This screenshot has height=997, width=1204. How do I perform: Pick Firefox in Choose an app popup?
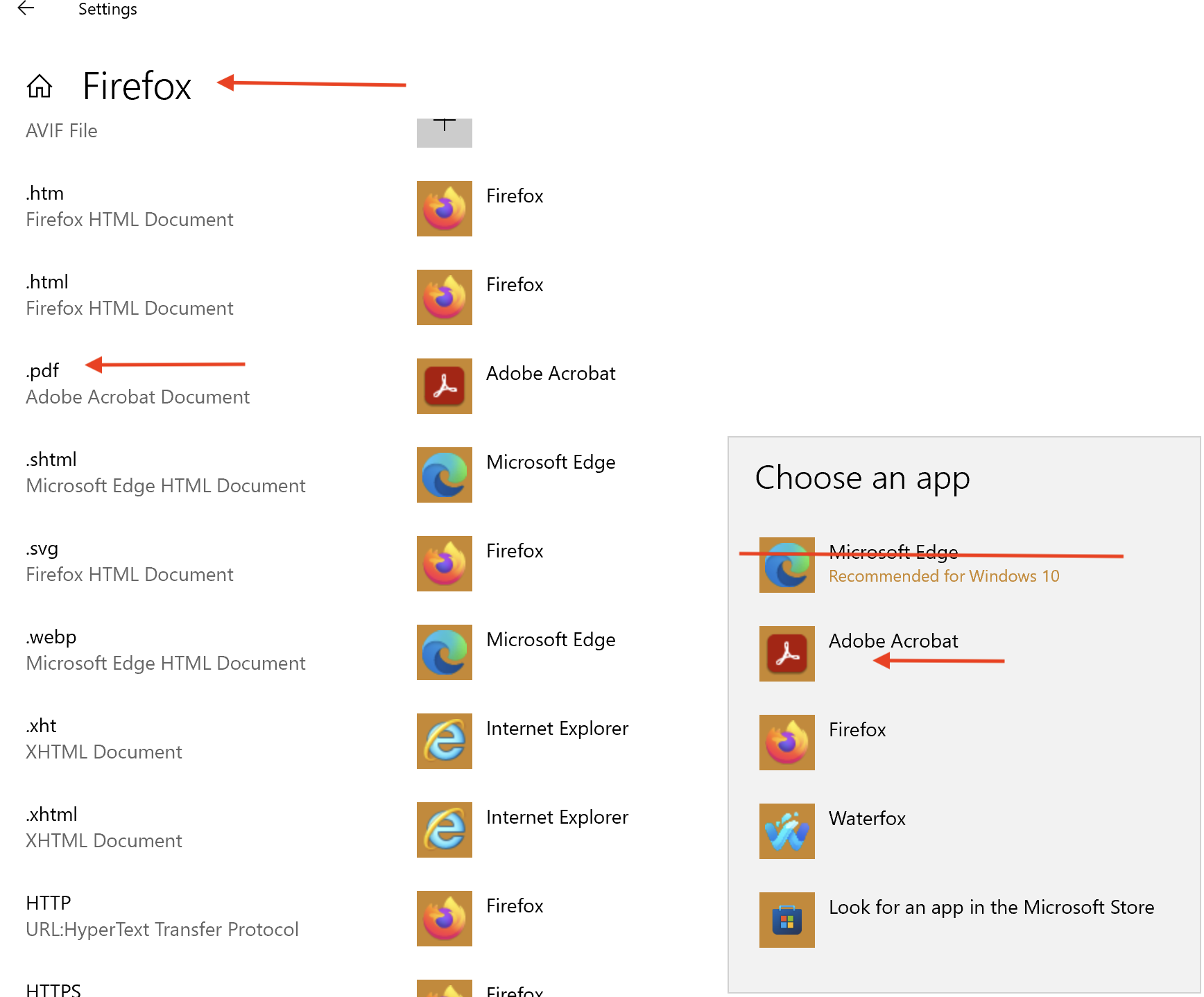[x=857, y=730]
